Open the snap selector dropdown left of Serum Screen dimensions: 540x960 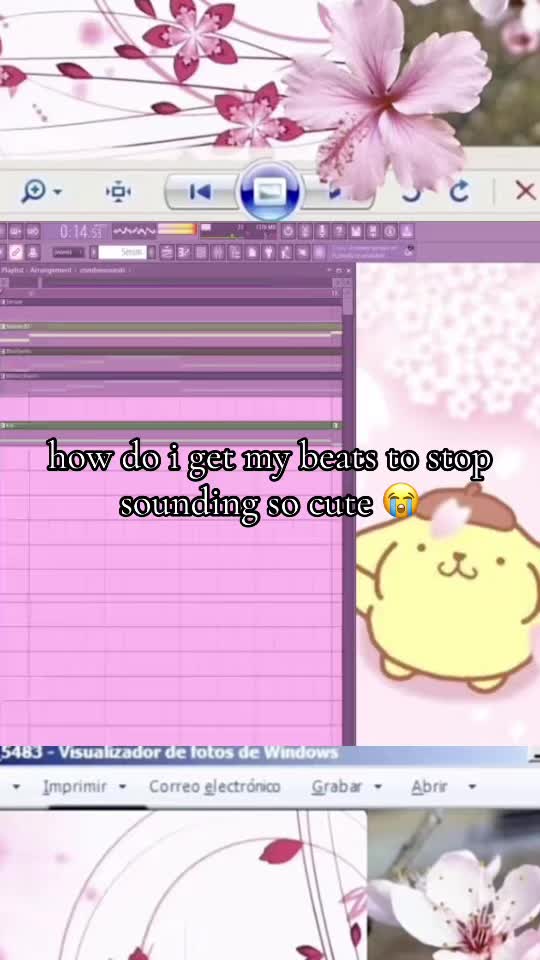[67, 252]
